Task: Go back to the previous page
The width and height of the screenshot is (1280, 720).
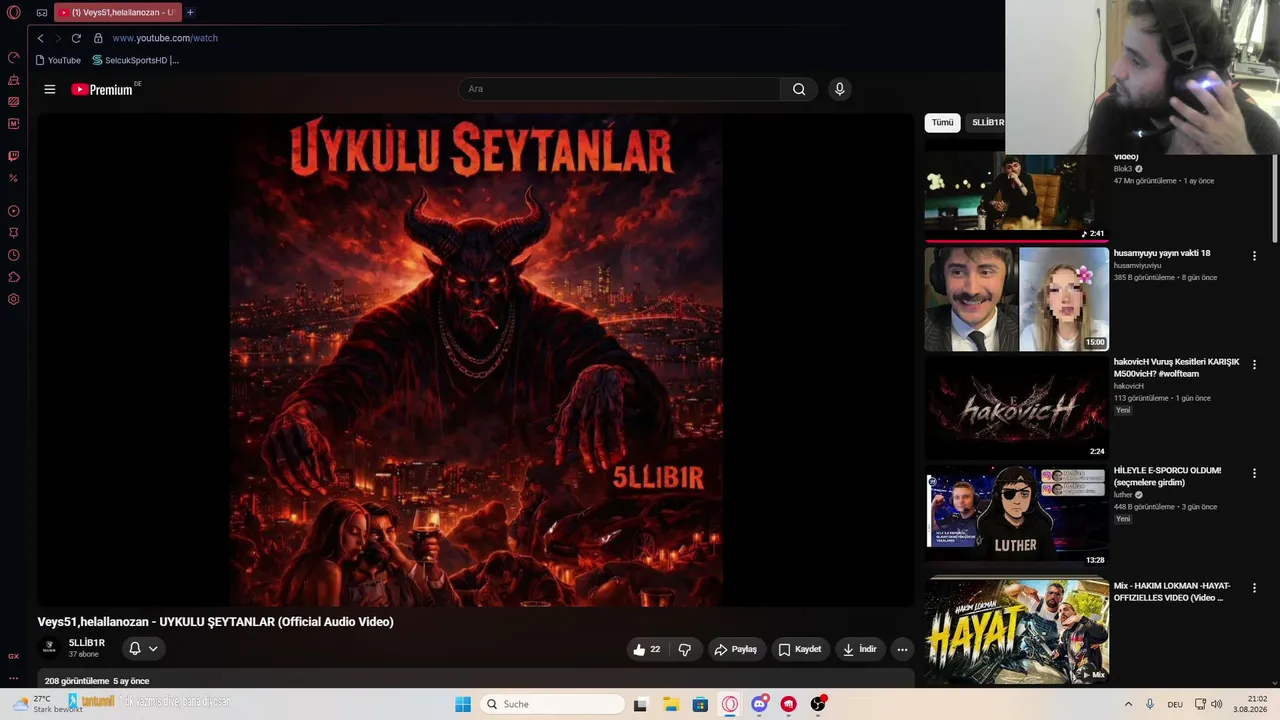Action: tap(40, 38)
